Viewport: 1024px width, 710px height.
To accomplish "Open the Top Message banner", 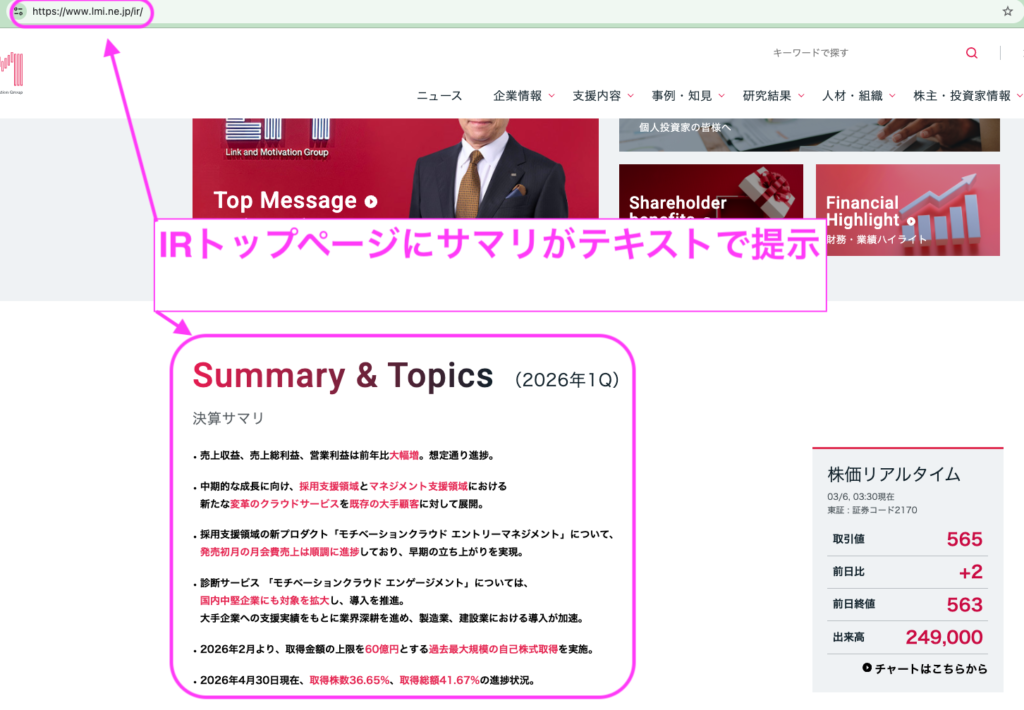I will click(x=395, y=169).
